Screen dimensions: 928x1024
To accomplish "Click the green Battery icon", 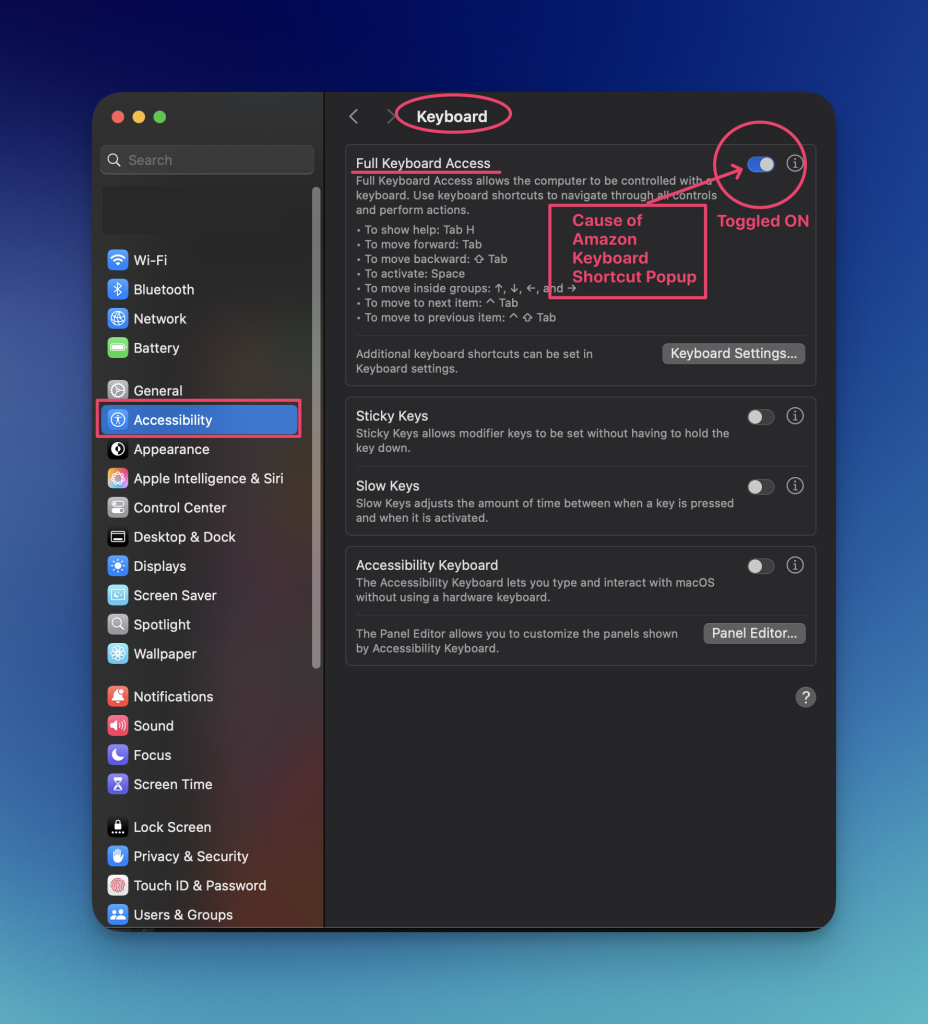I will point(118,348).
